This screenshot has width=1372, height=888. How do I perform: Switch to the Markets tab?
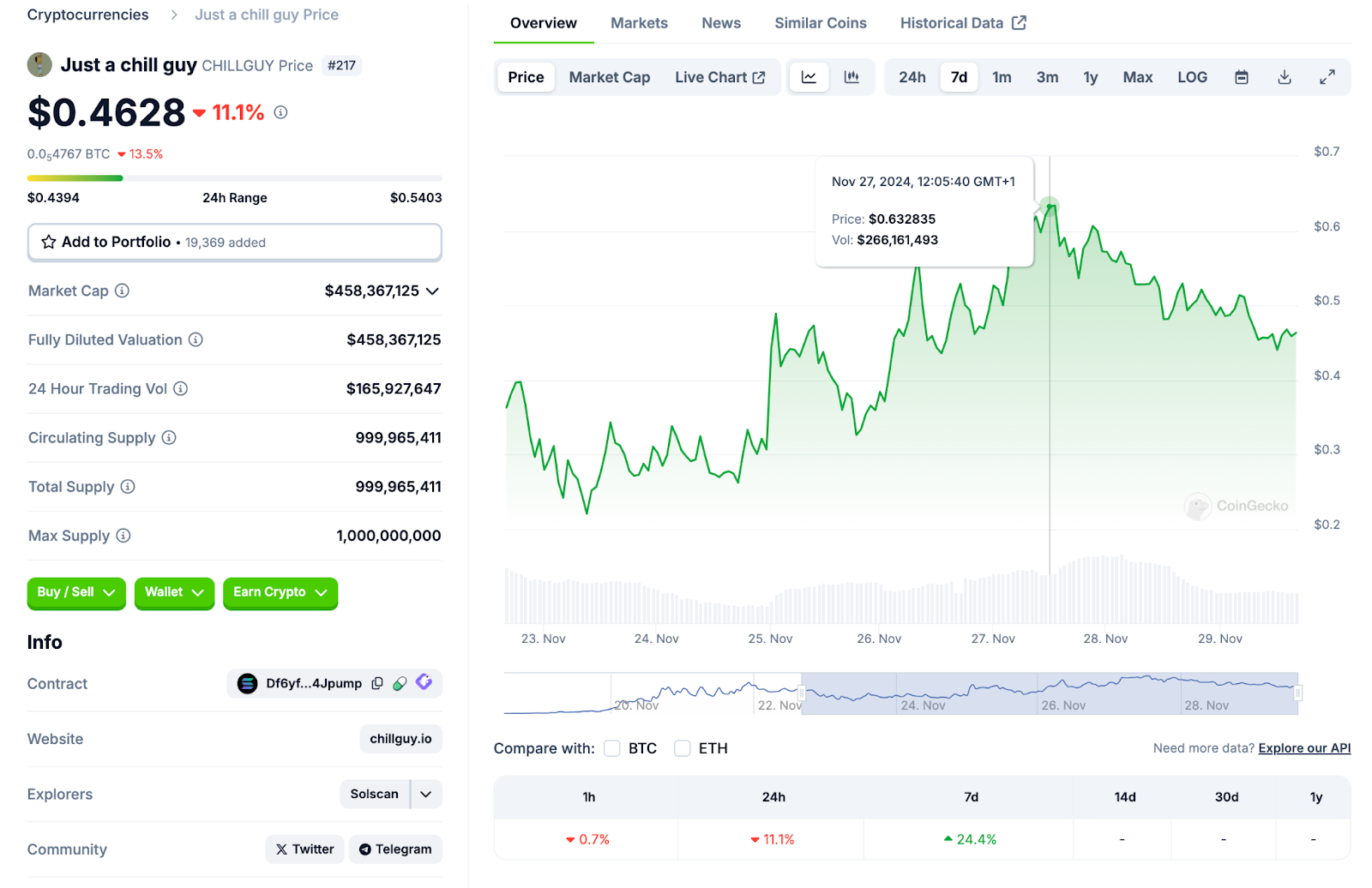click(x=638, y=23)
